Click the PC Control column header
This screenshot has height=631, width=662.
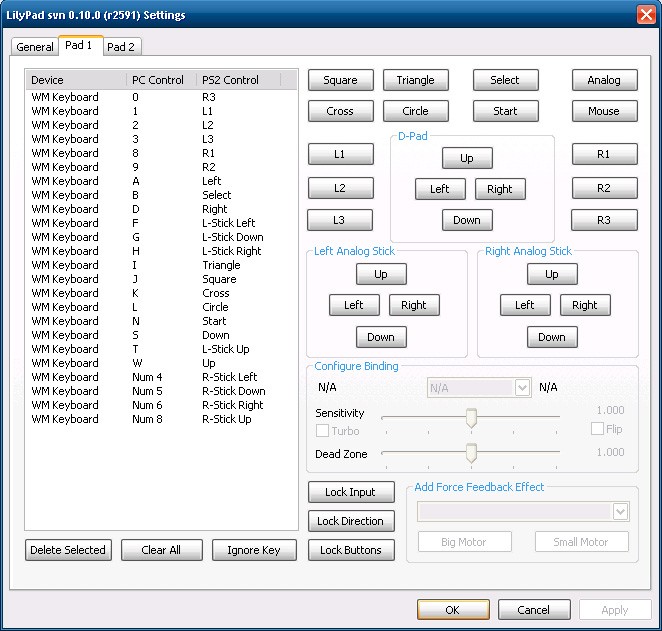click(x=160, y=80)
